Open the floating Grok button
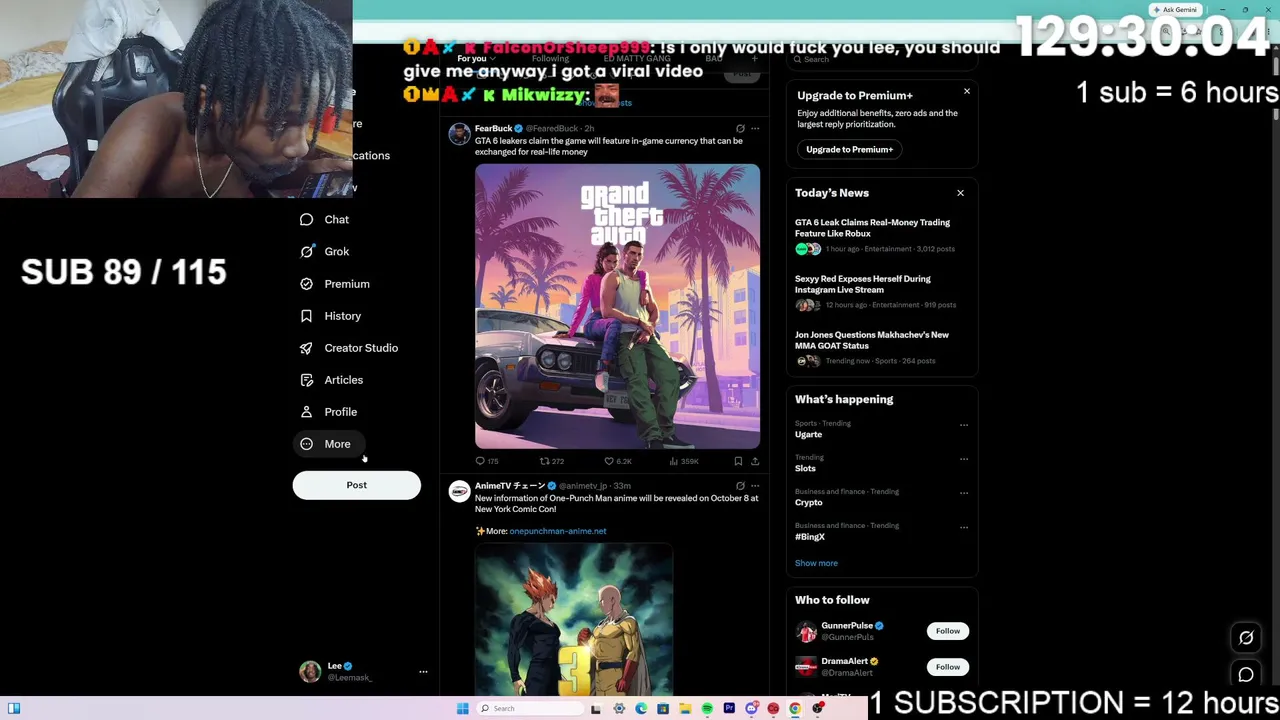 pyautogui.click(x=1246, y=638)
